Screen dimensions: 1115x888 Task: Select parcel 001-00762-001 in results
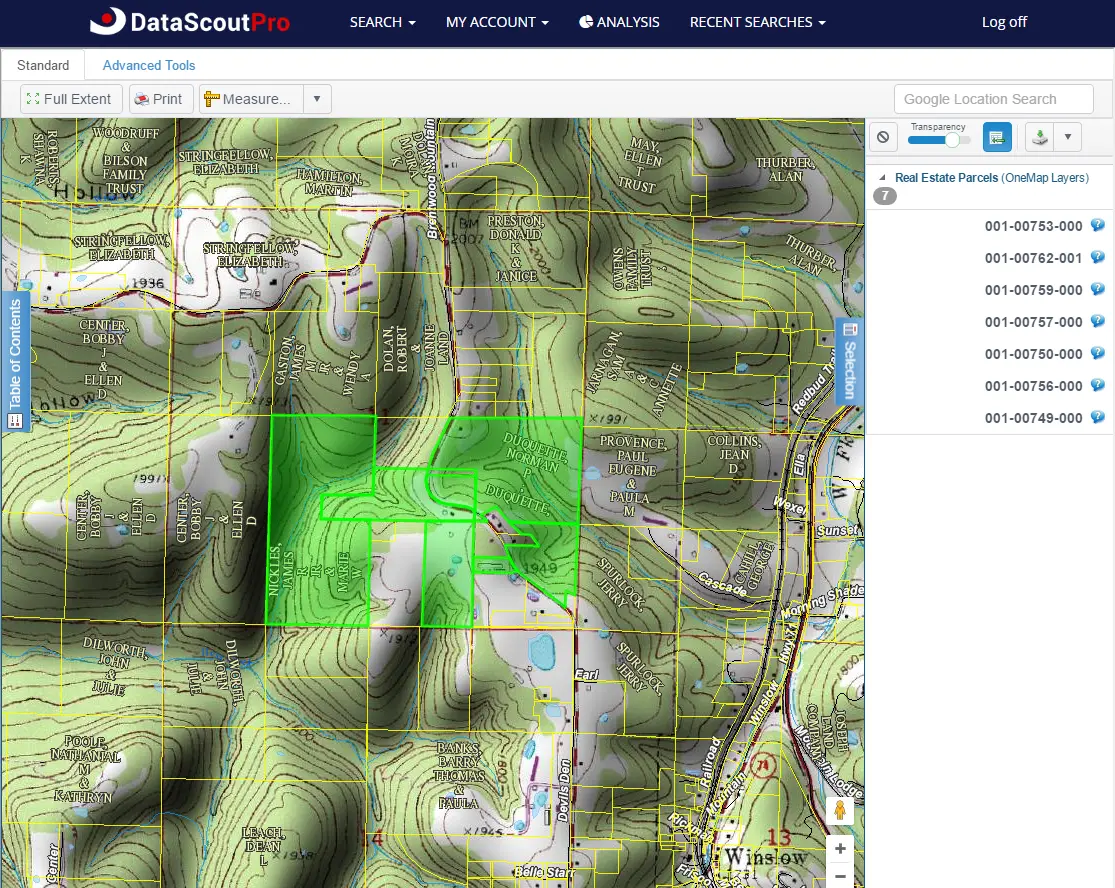pos(1033,258)
